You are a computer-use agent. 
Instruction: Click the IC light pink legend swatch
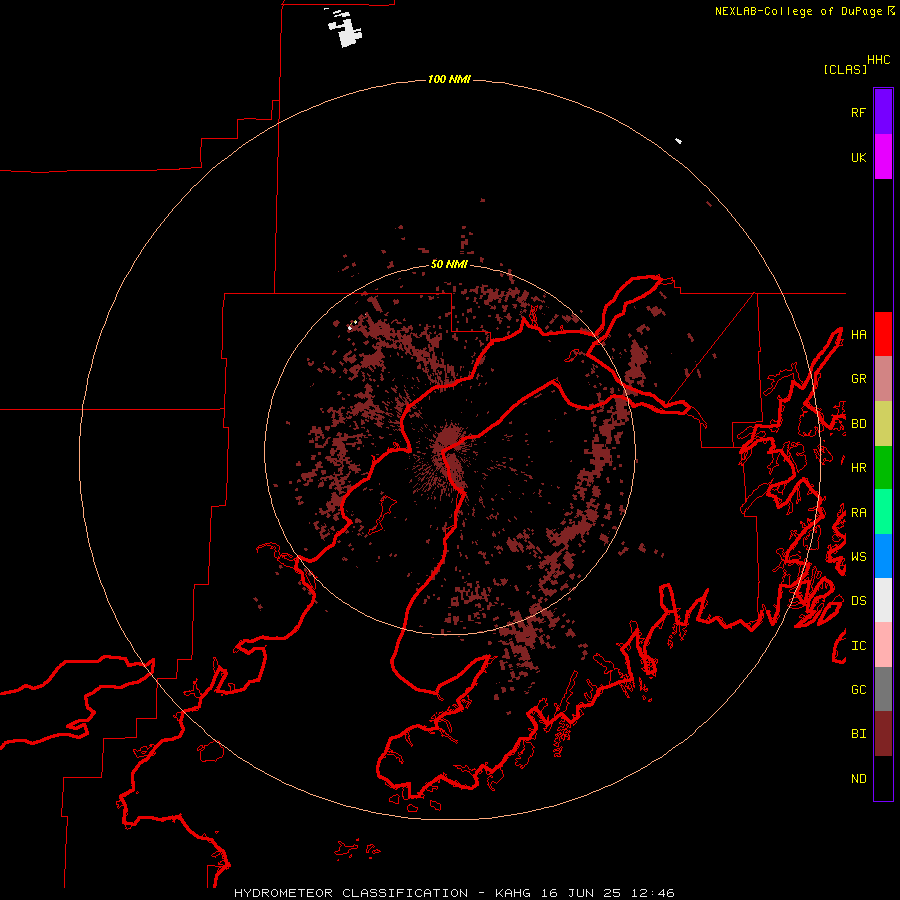(x=883, y=645)
